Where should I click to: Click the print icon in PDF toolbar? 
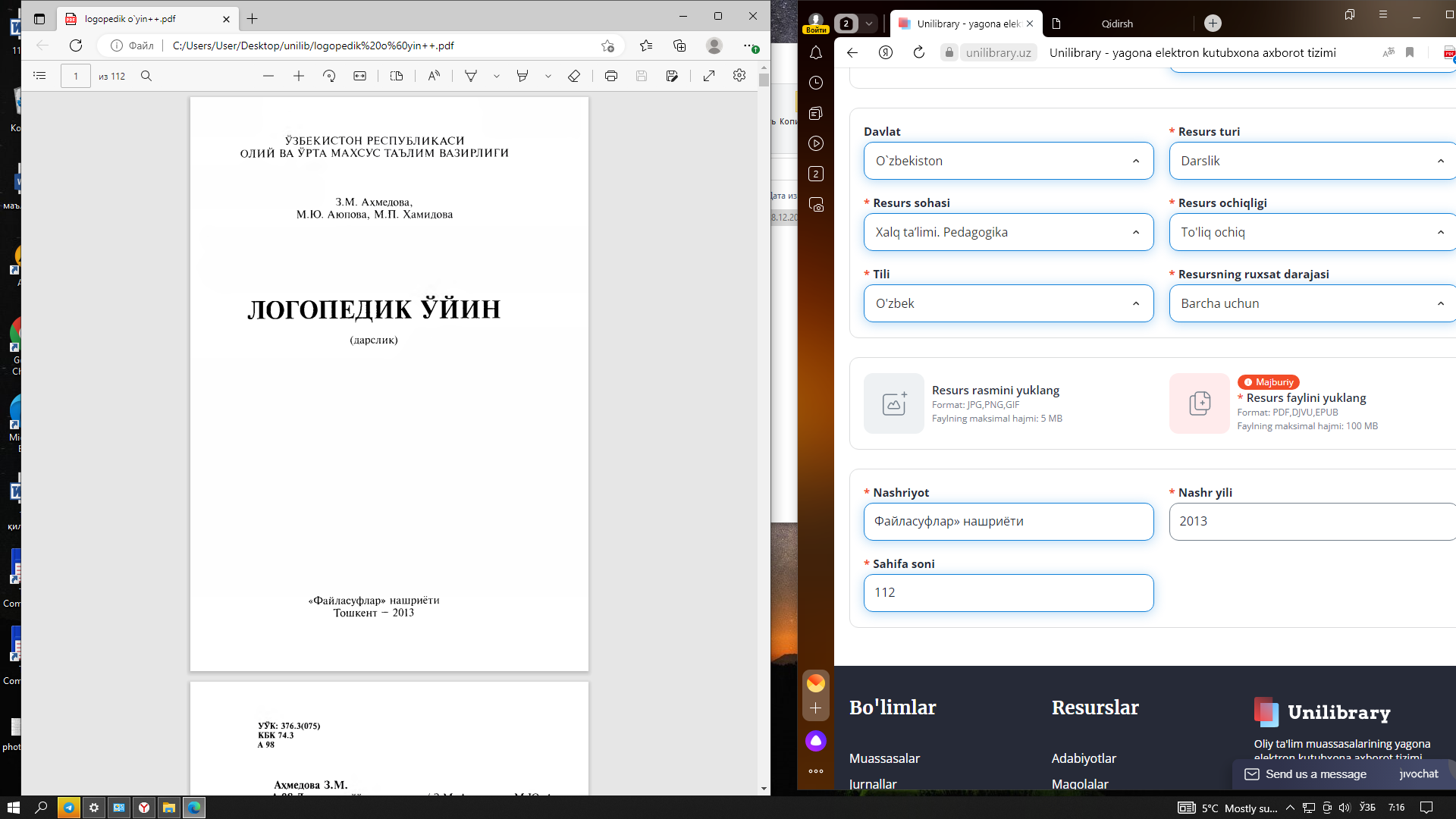[x=611, y=76]
